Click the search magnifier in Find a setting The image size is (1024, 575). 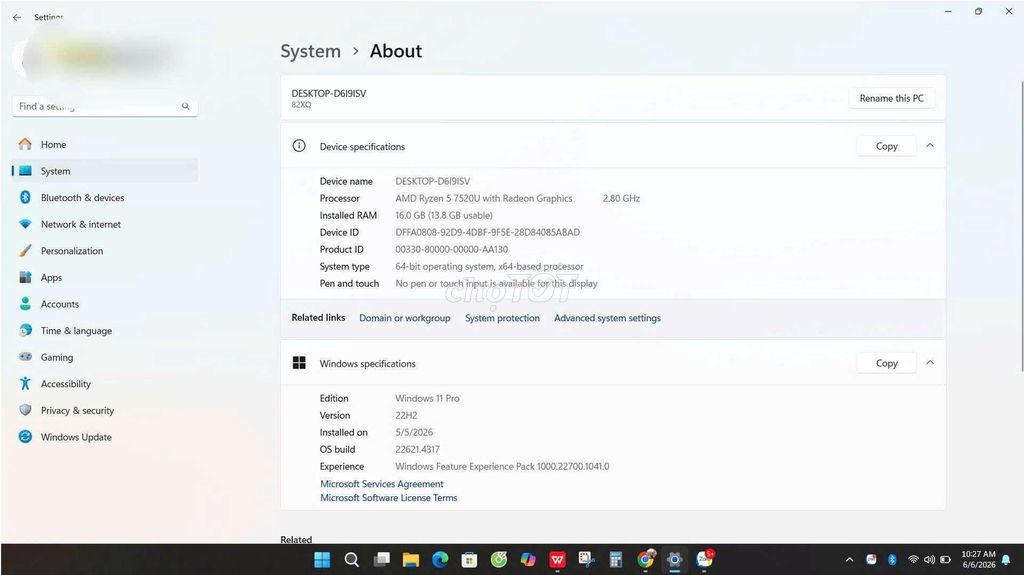click(x=185, y=107)
